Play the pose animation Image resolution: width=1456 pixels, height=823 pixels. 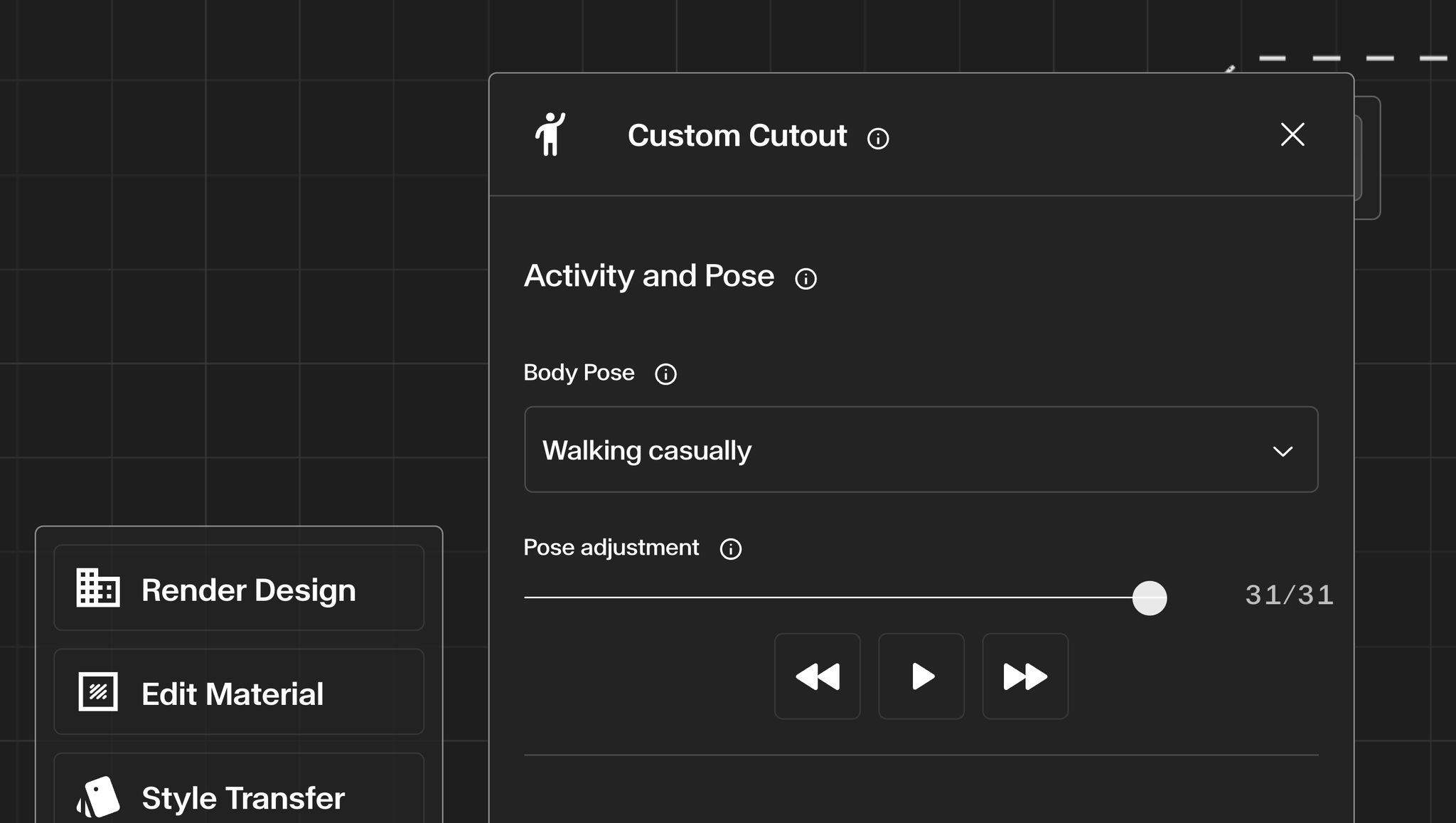point(921,676)
